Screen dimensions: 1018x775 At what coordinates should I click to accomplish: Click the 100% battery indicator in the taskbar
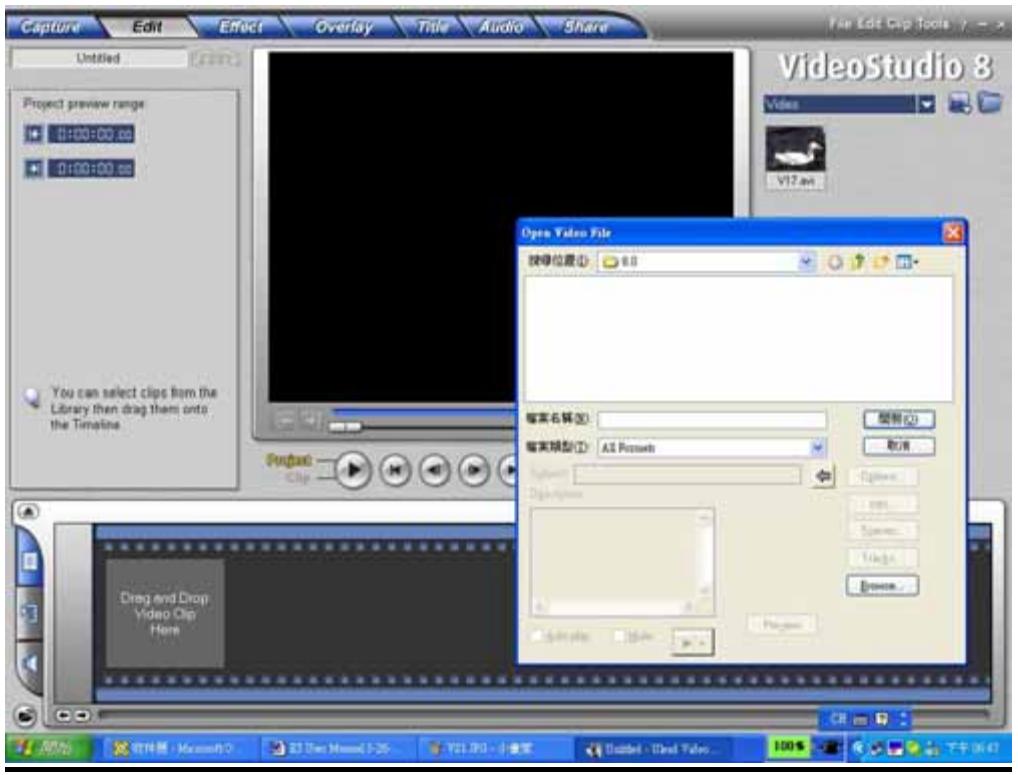click(788, 747)
